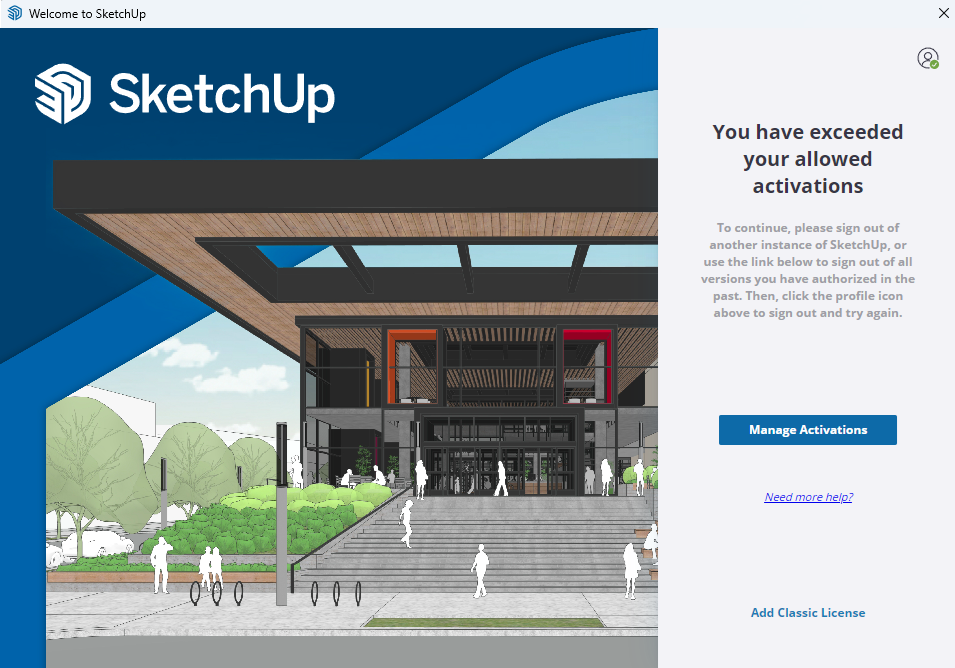Open the Need more help? link
The width and height of the screenshot is (955, 668).
pos(808,497)
